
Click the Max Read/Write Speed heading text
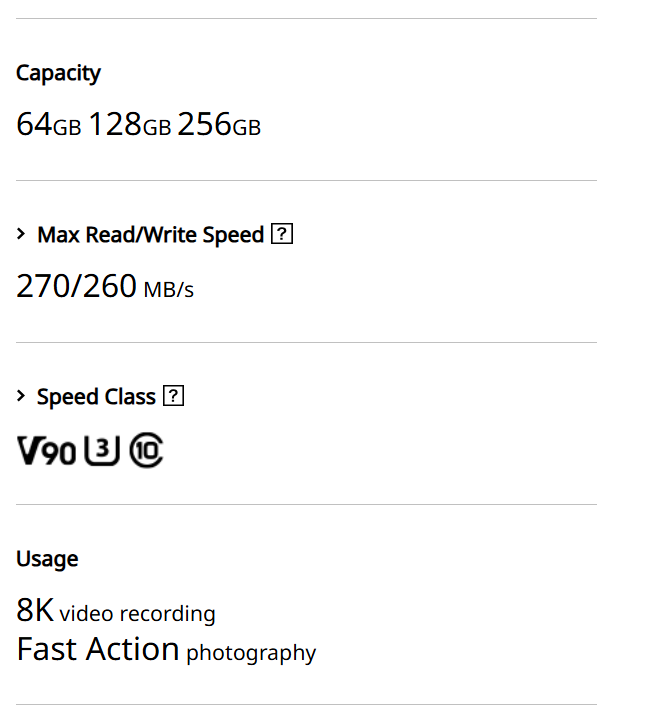click(150, 235)
